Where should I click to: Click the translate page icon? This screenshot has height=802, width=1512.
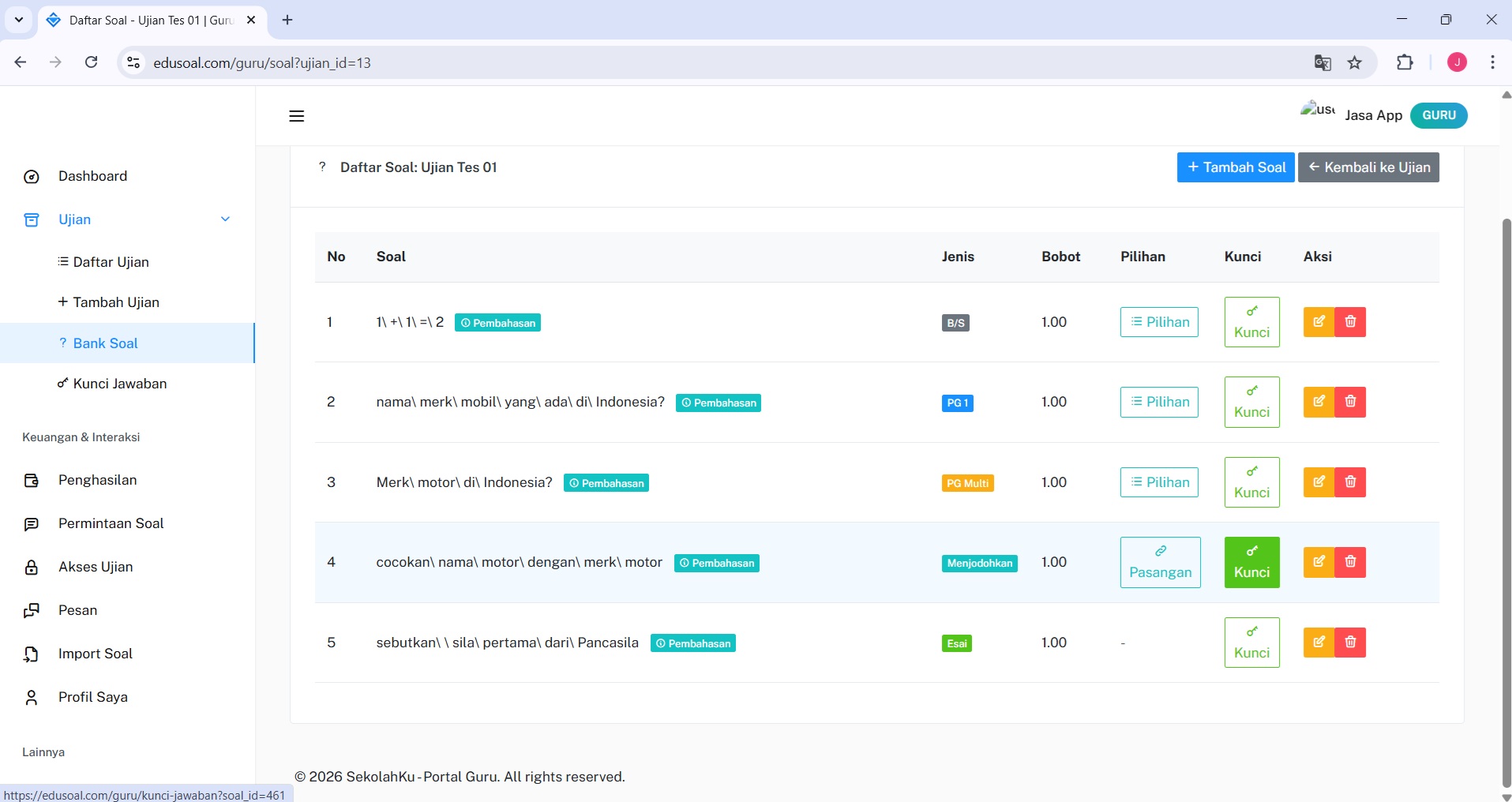click(x=1323, y=63)
